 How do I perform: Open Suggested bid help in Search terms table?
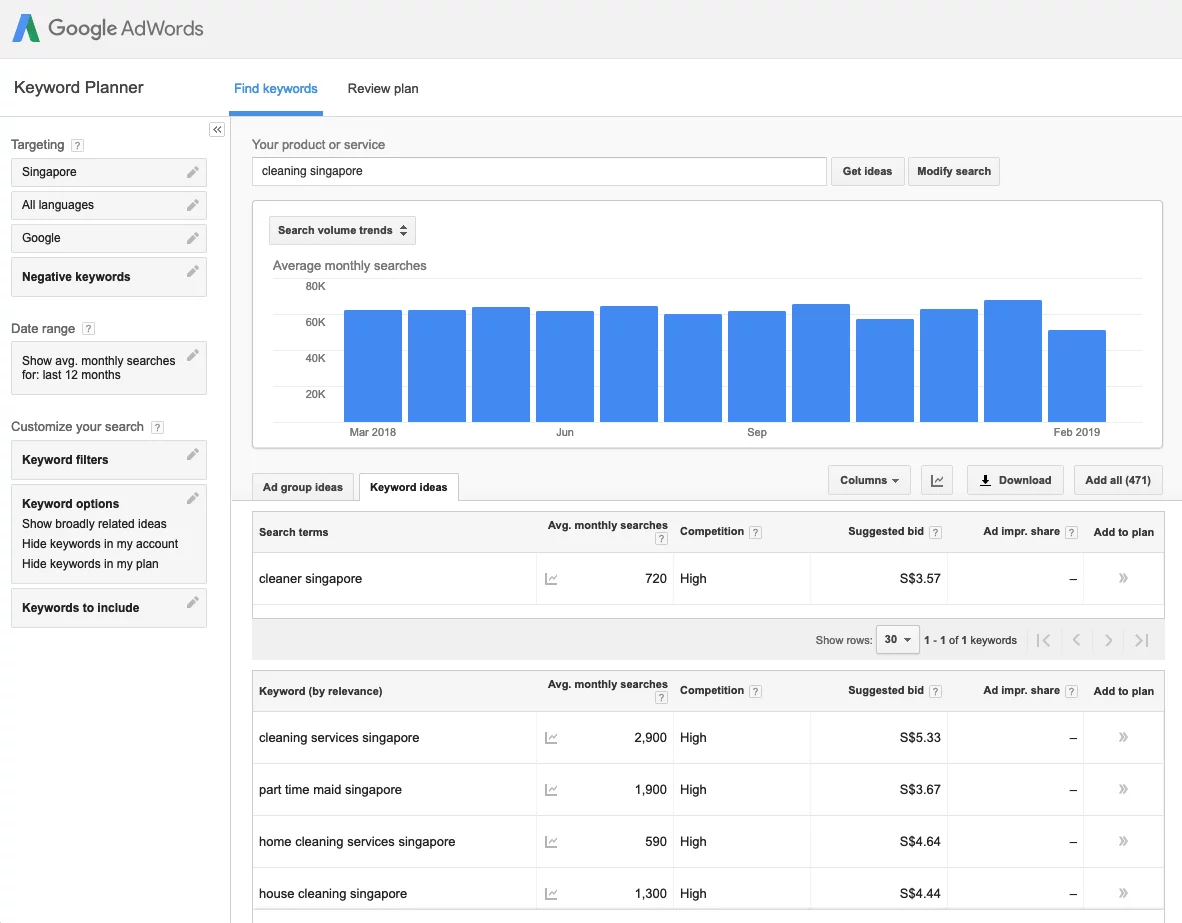click(x=935, y=532)
